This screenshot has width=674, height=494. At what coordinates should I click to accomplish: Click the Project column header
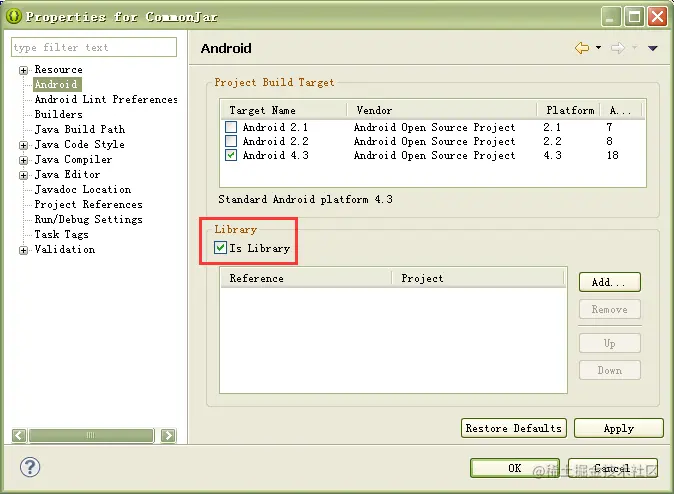[478, 278]
